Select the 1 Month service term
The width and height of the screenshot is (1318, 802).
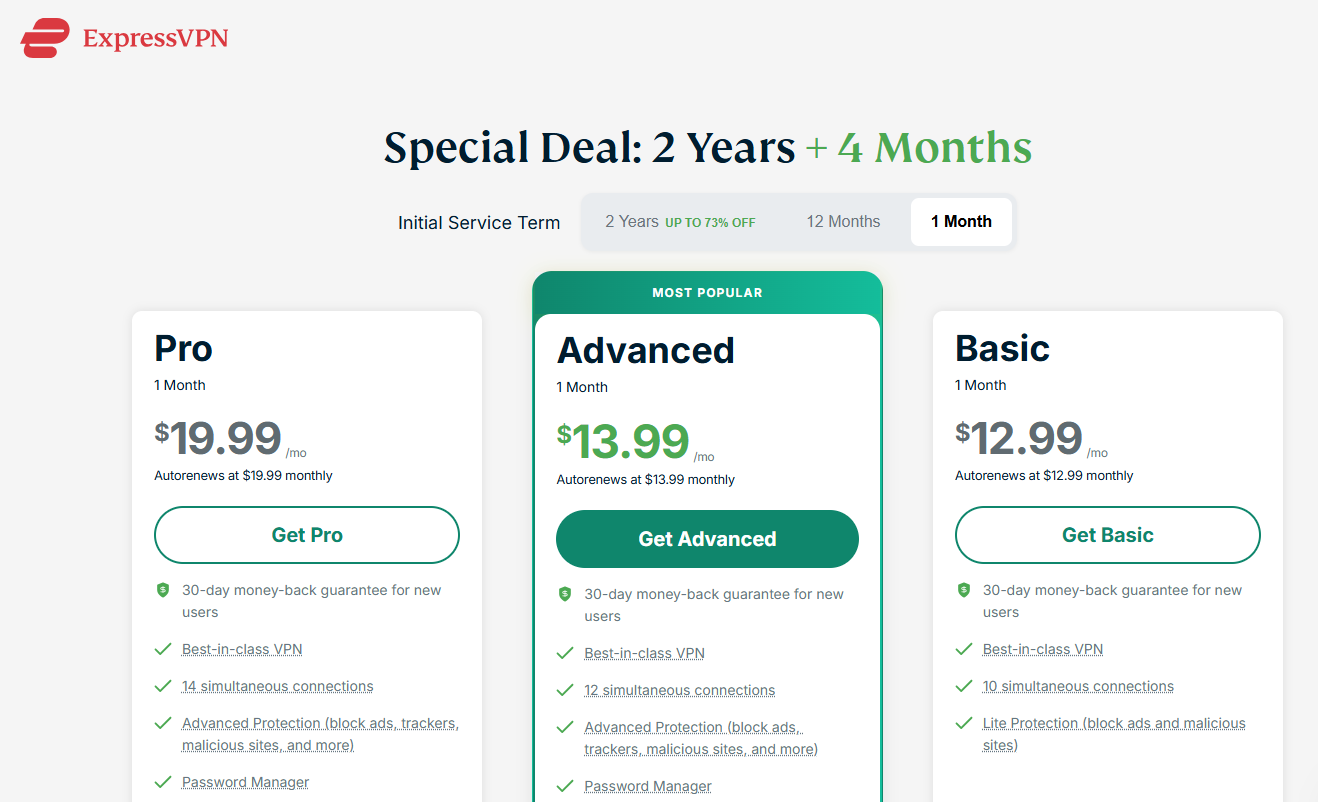pyautogui.click(x=961, y=222)
